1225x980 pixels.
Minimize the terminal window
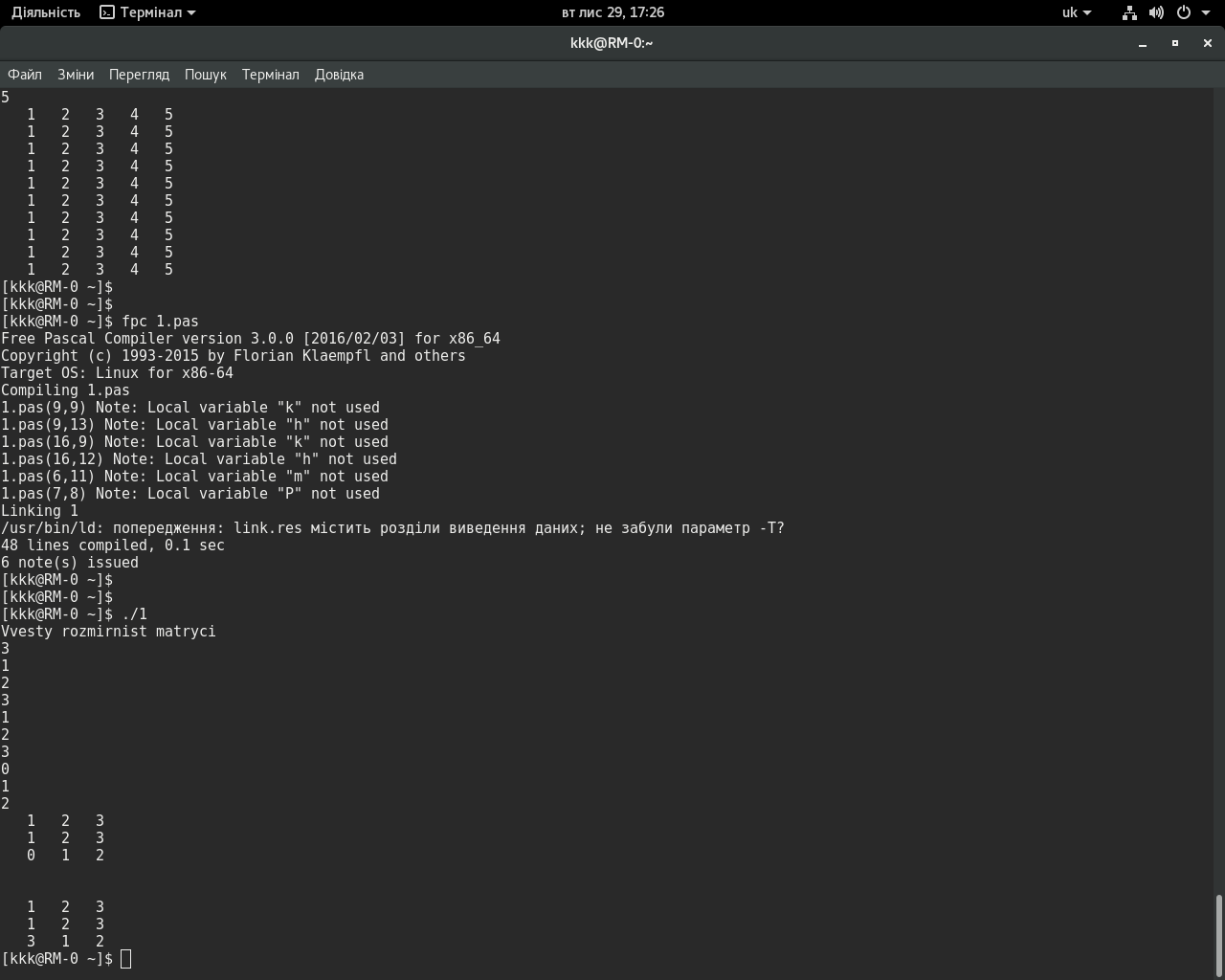point(1143,43)
